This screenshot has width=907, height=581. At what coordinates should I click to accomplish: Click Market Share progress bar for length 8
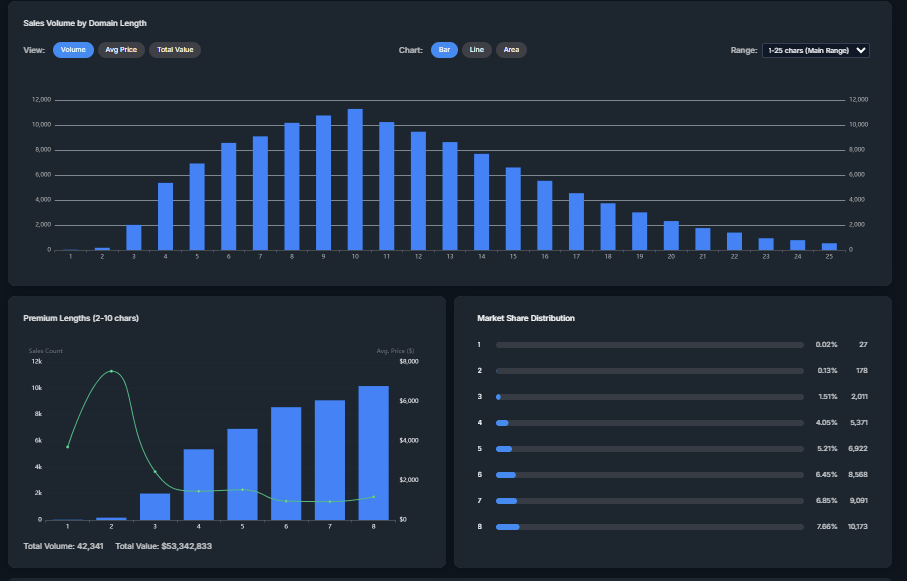[x=649, y=526]
